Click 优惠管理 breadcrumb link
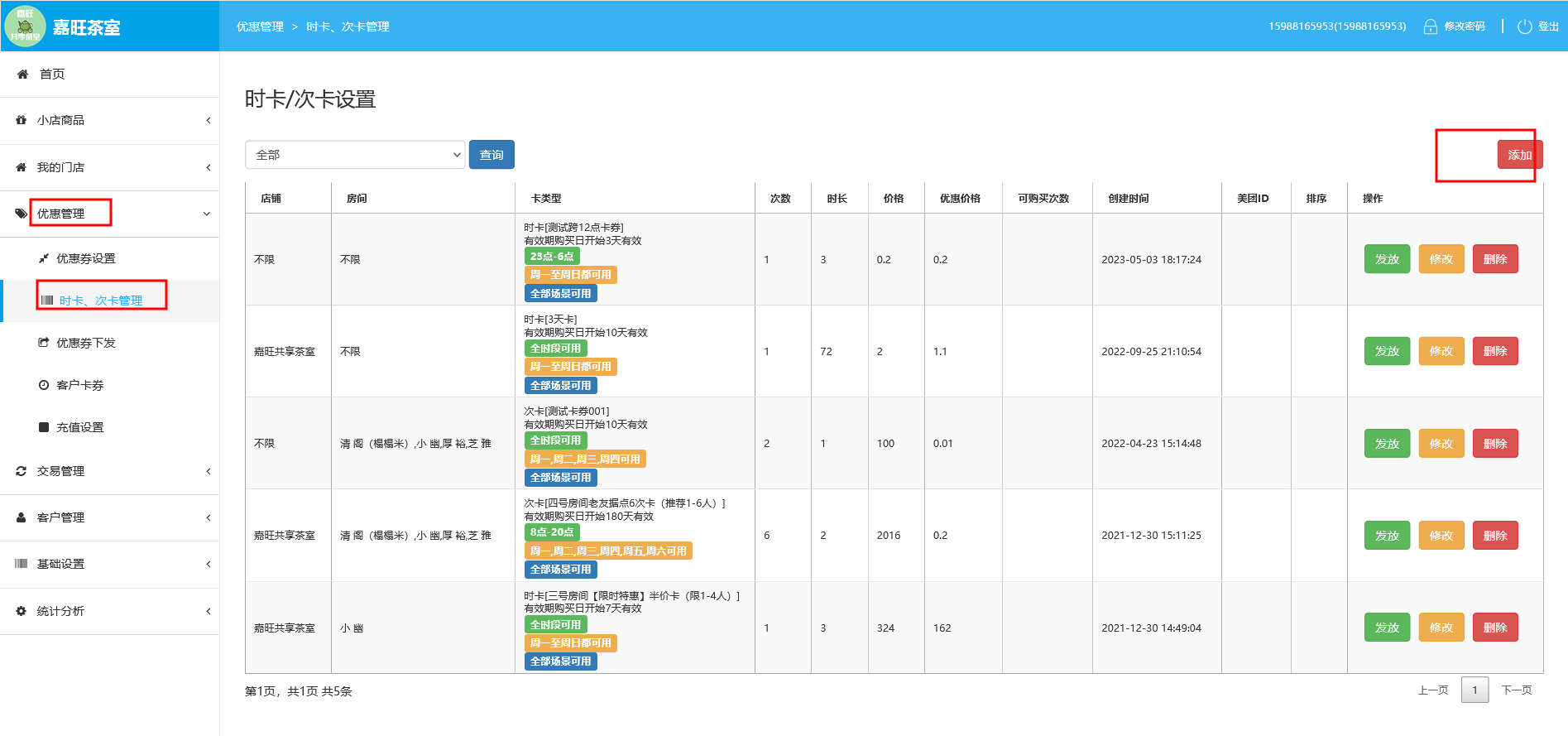Image resolution: width=1568 pixels, height=736 pixels. [x=260, y=26]
